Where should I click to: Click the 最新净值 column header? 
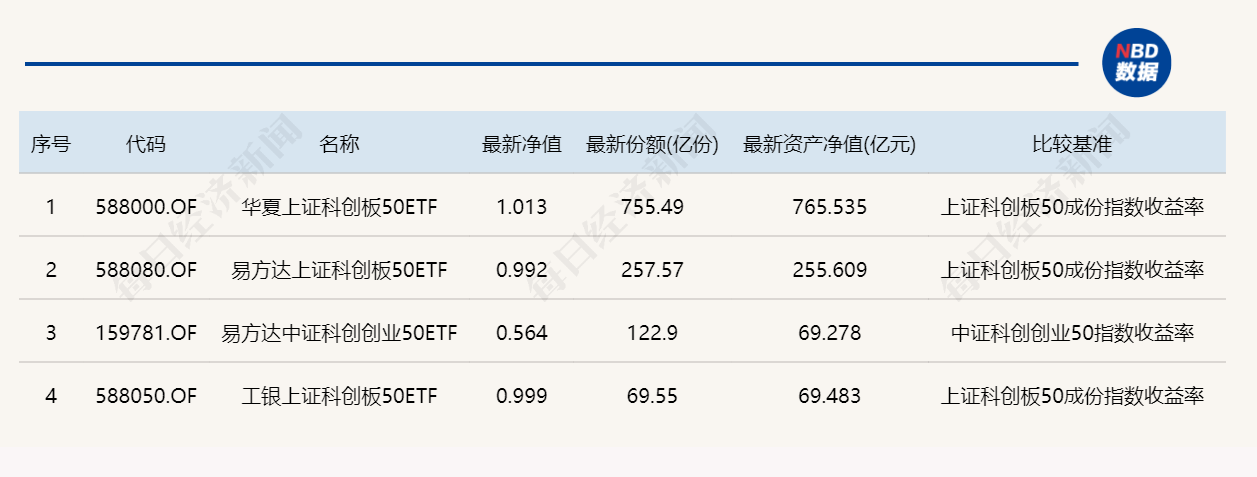tap(522, 144)
